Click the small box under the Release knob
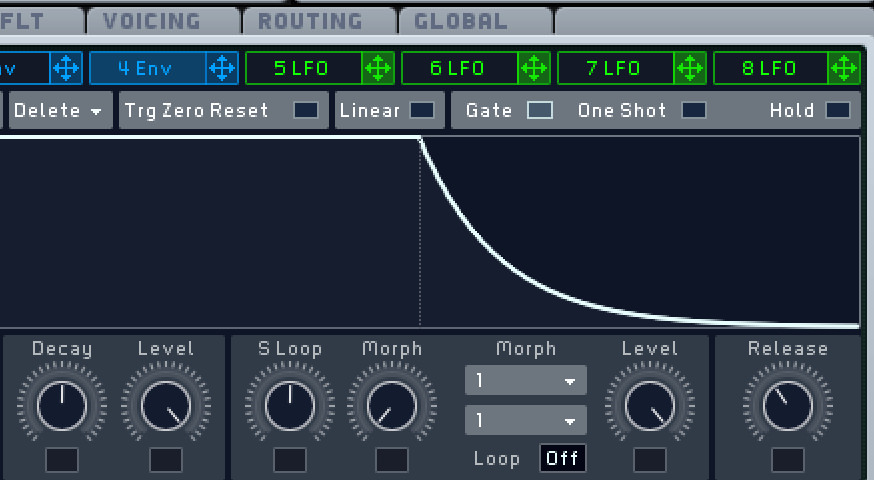This screenshot has height=480, width=874. coord(788,460)
